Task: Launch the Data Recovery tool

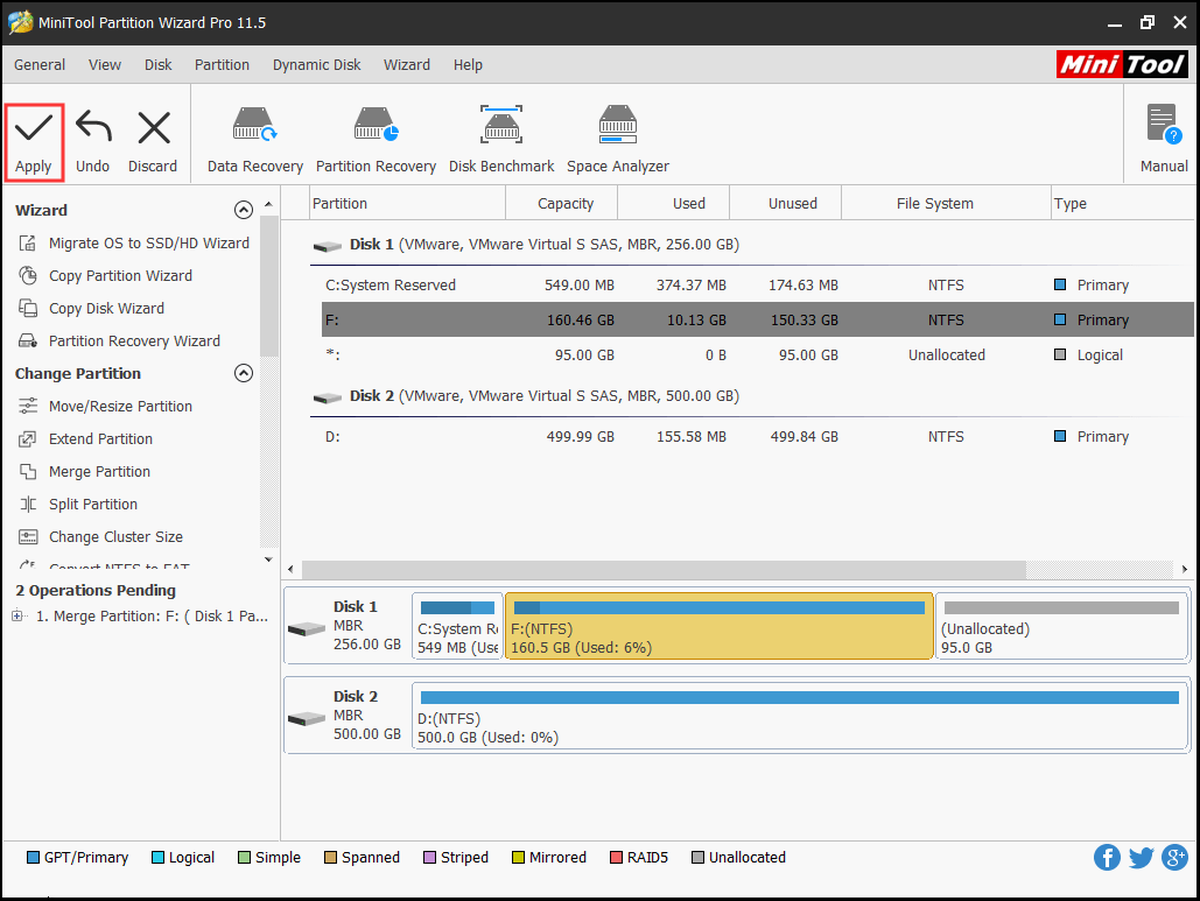Action: click(x=255, y=140)
